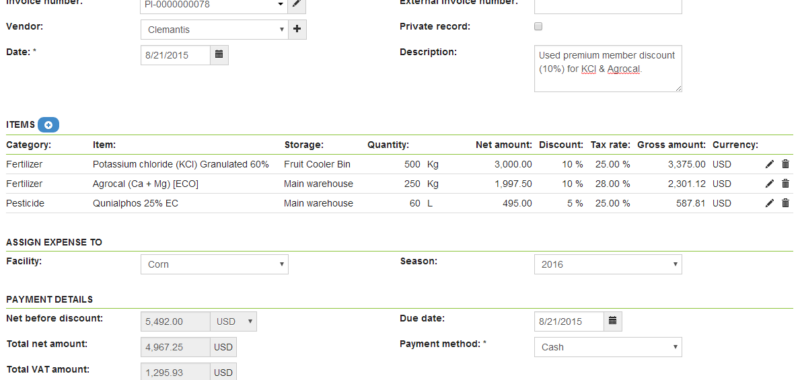The width and height of the screenshot is (800, 380).
Task: Open the Payment method dropdown showing Cash
Action: coord(608,347)
